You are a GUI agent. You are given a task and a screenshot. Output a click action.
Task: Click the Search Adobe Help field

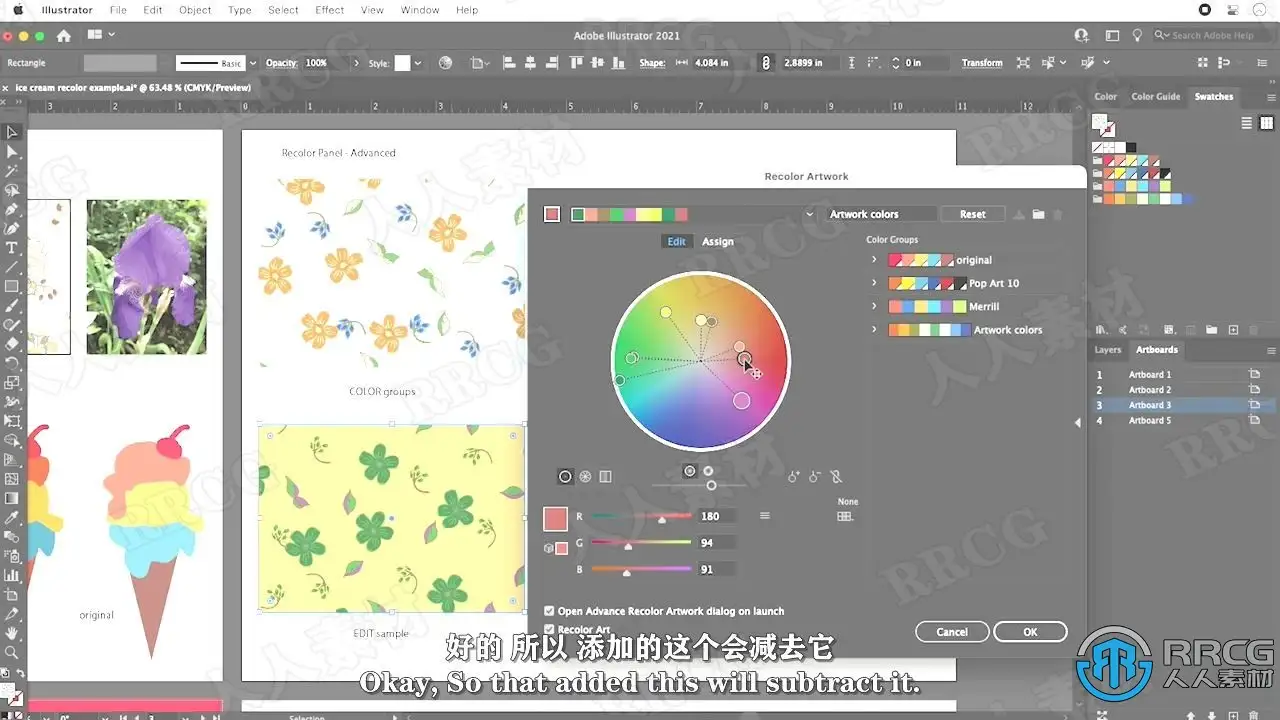tap(1212, 35)
